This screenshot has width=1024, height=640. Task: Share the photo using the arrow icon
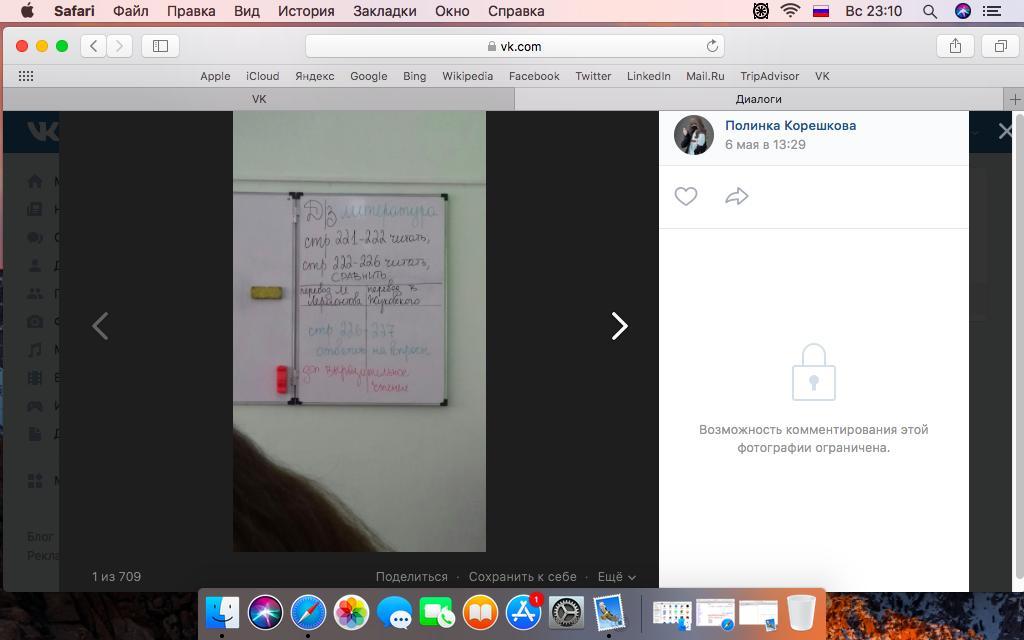737,196
